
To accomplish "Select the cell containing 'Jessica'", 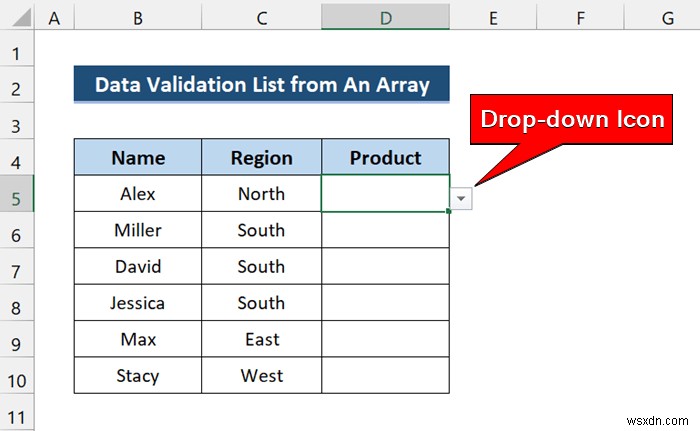I will tap(138, 302).
